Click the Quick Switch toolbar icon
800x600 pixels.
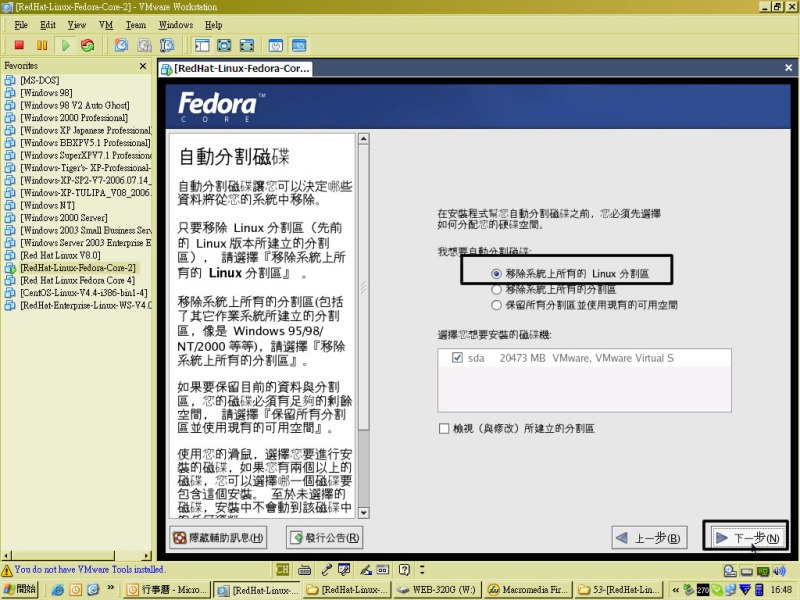246,45
